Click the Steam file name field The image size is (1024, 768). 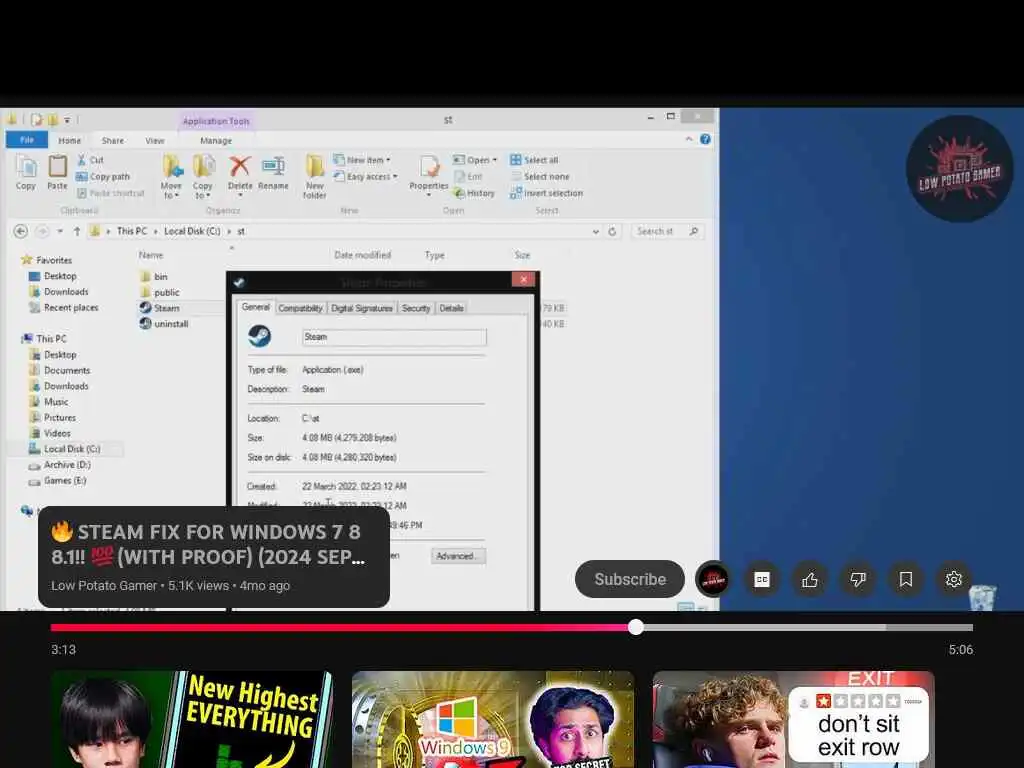(x=394, y=337)
